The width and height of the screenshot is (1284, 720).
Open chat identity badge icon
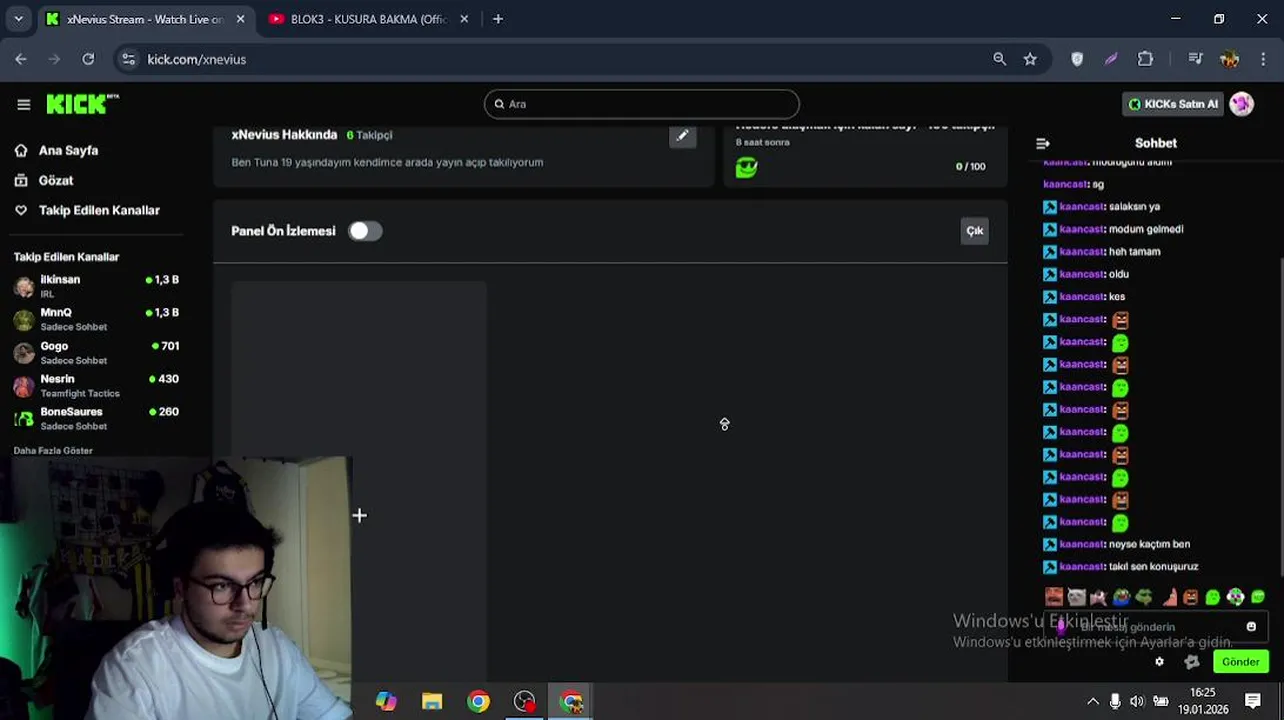(x=1192, y=662)
